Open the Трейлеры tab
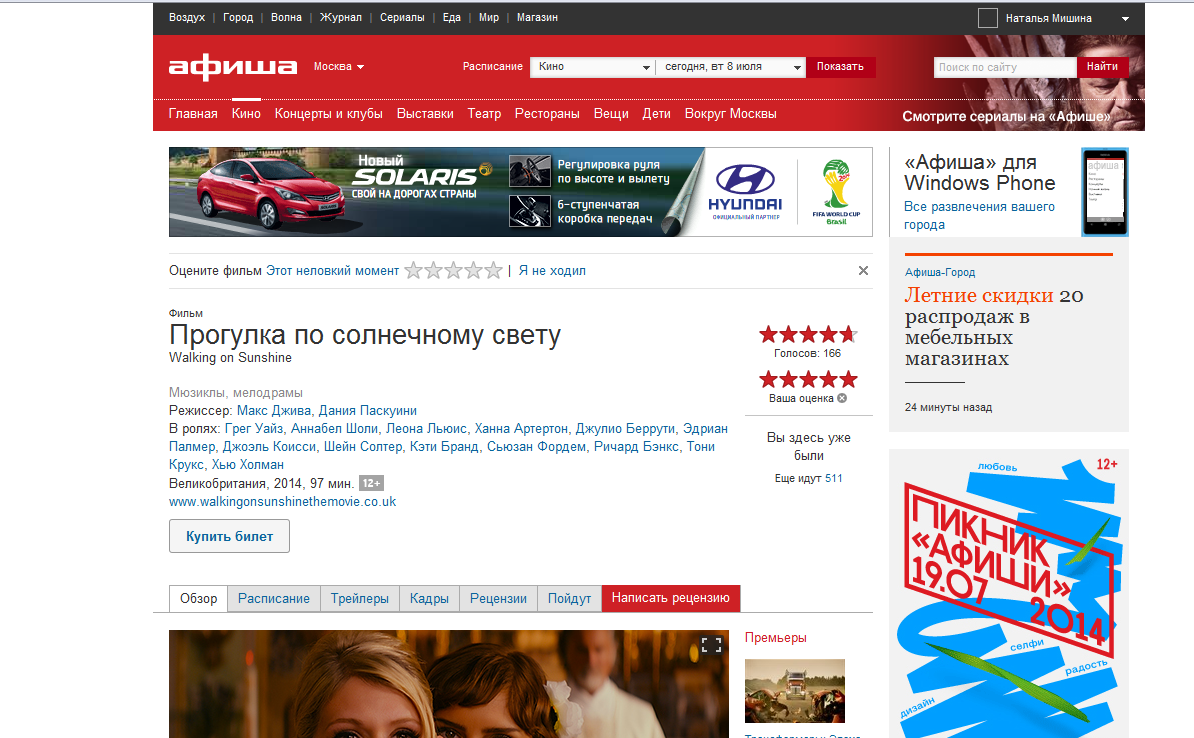Screen dimensions: 1194x738 pyautogui.click(x=359, y=599)
